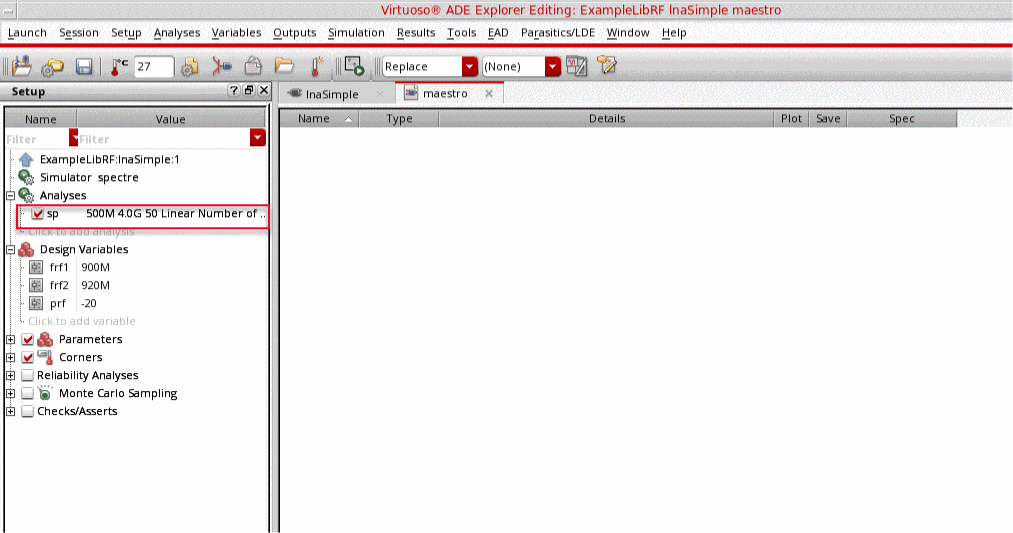Enable the Reliability Analyses checkbox

click(x=27, y=375)
